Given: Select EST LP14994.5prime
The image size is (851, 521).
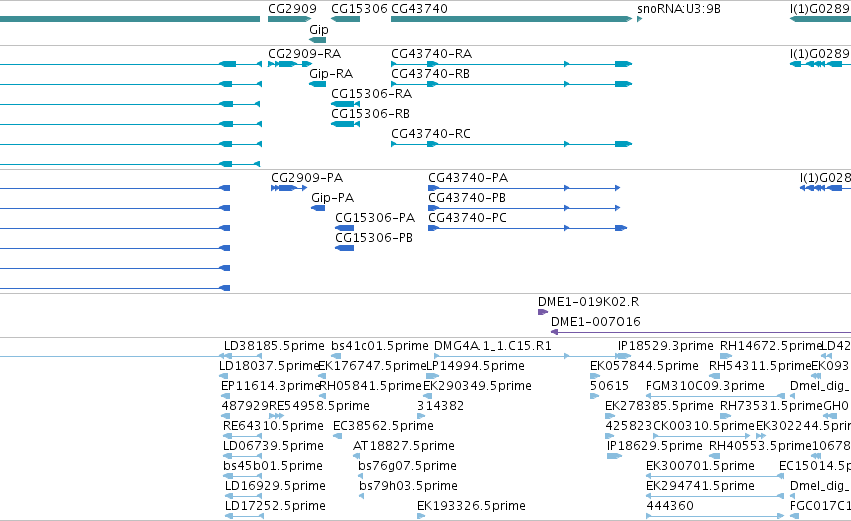Looking at the screenshot, I should [x=475, y=366].
